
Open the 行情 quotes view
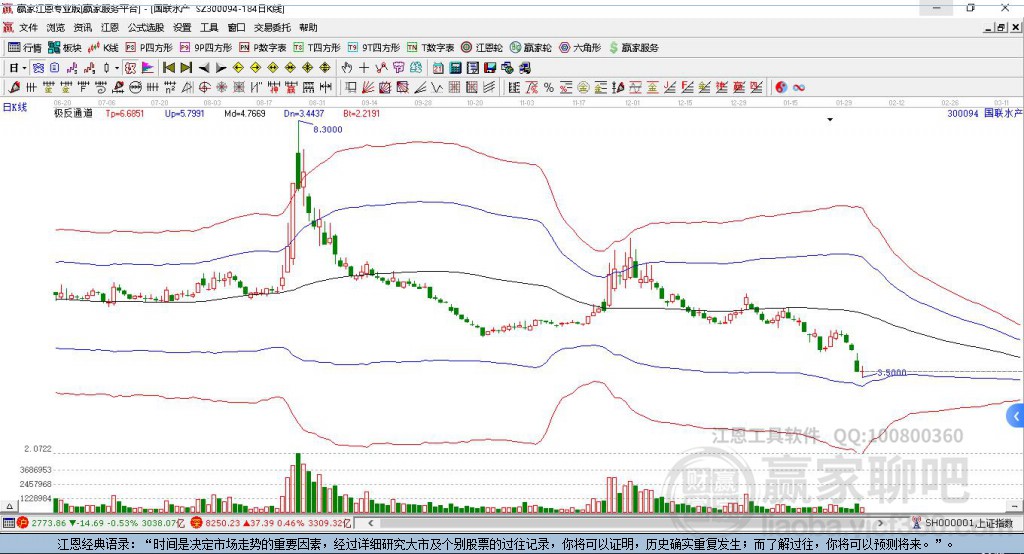[x=25, y=48]
